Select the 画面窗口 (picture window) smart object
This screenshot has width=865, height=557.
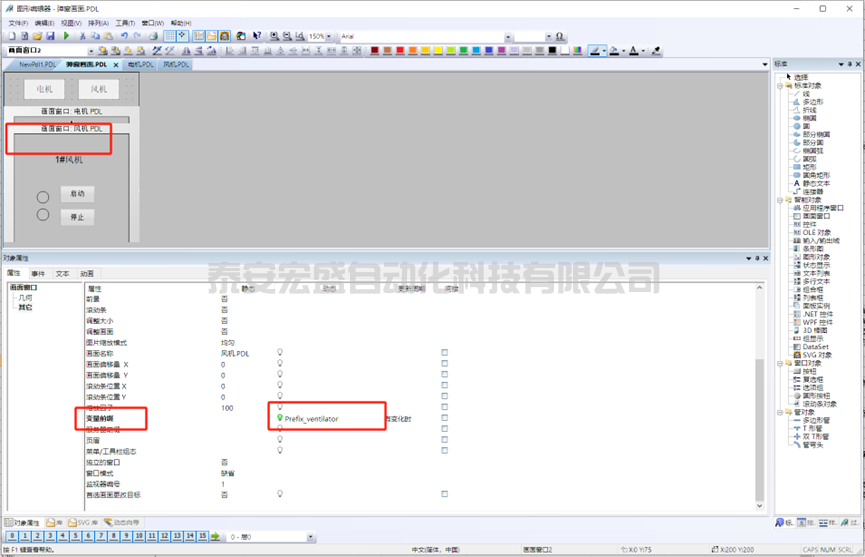pyautogui.click(x=817, y=215)
